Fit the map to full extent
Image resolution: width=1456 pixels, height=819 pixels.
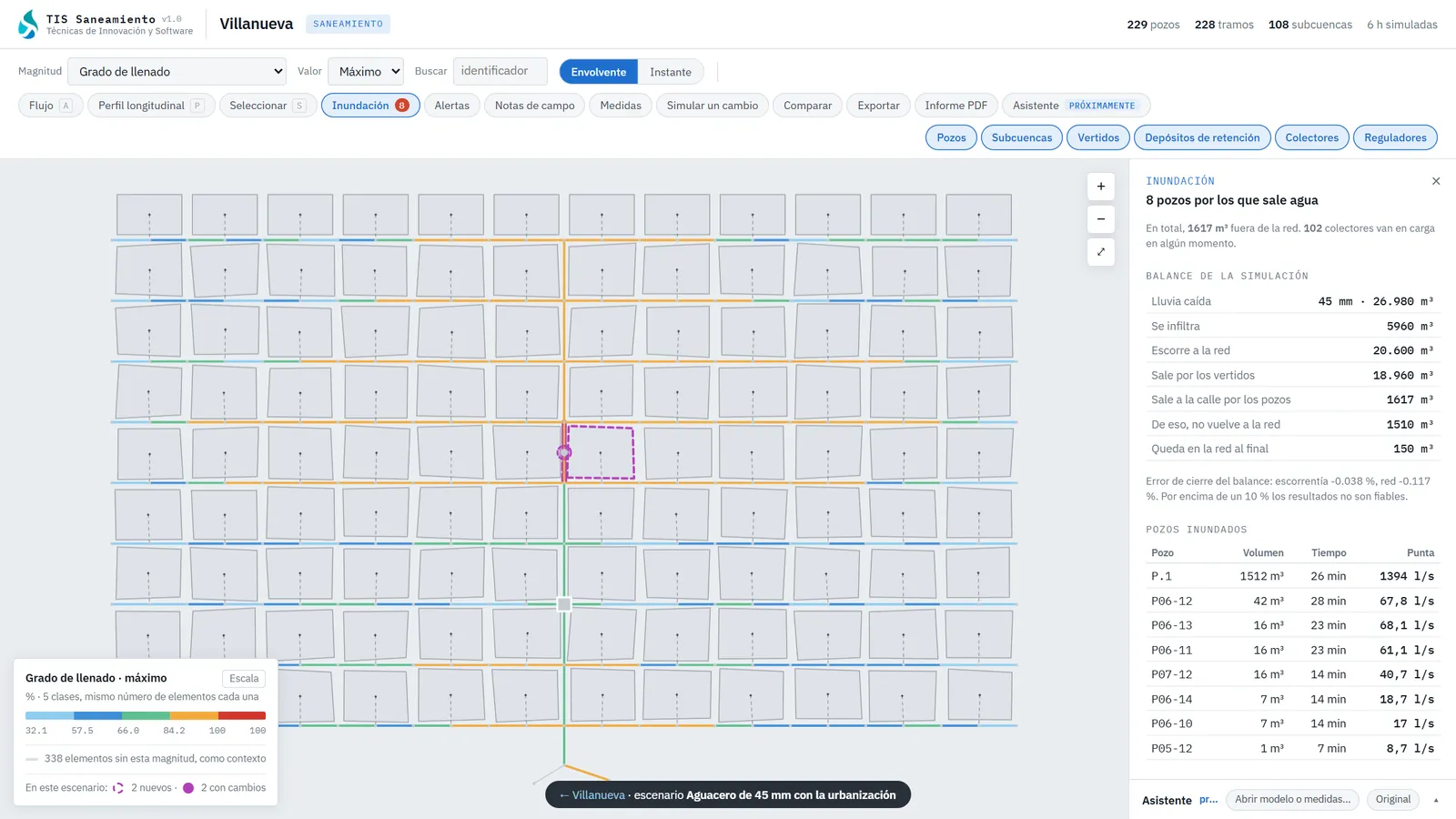coord(1101,252)
